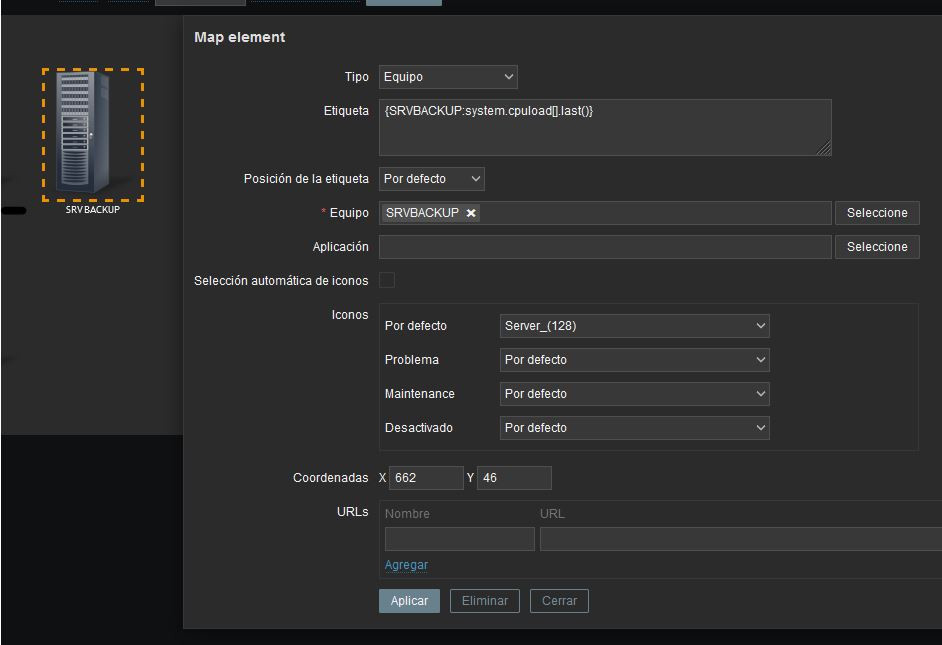Open the Maintenance icon dropdown
The height and width of the screenshot is (645, 942).
point(634,394)
